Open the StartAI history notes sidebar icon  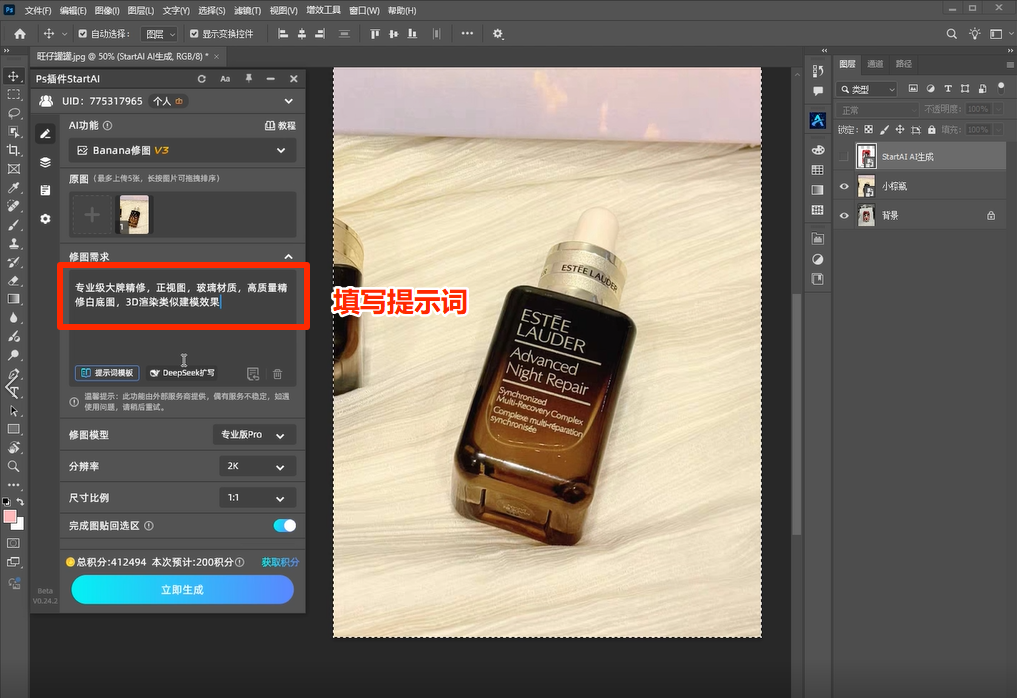(x=45, y=190)
